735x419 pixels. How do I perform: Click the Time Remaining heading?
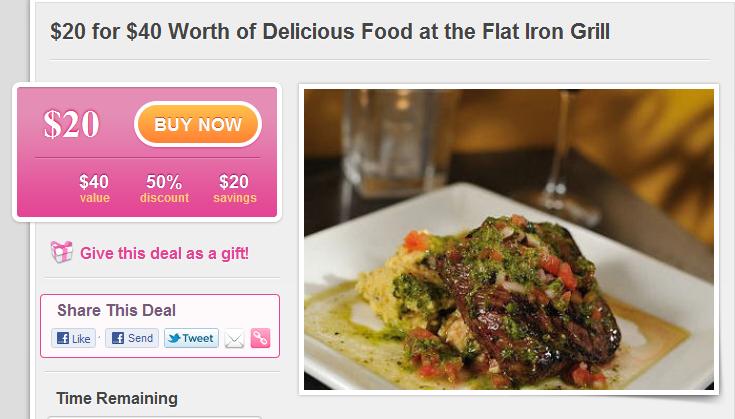pos(117,398)
